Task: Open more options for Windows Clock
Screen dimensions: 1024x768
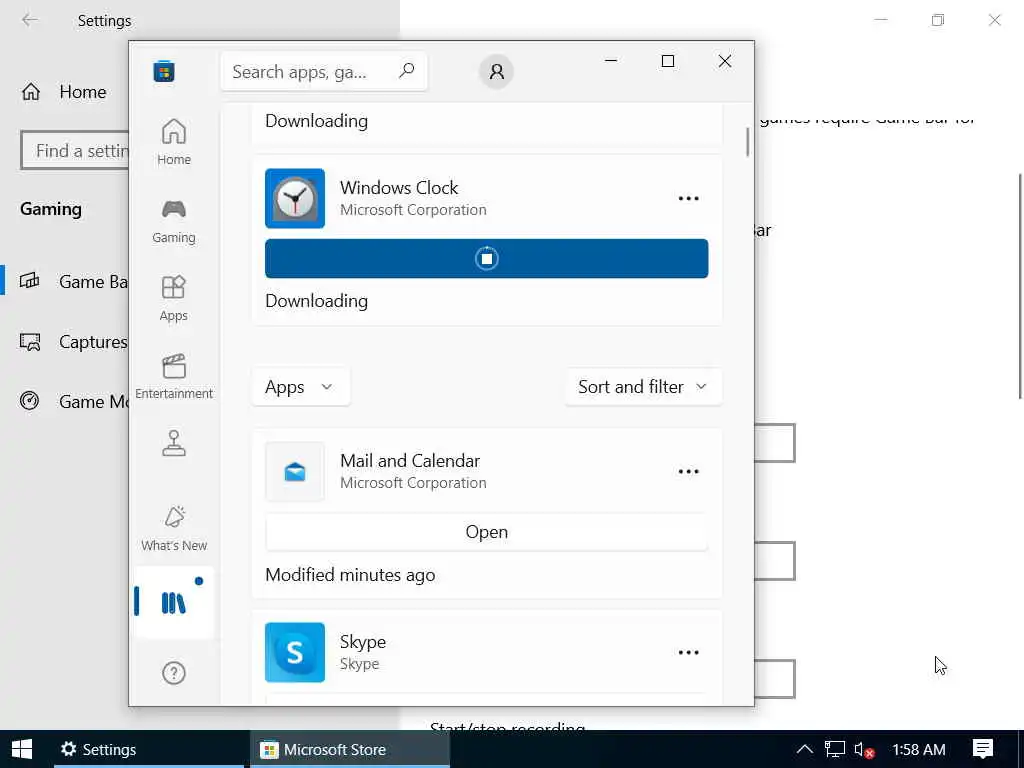Action: [688, 199]
